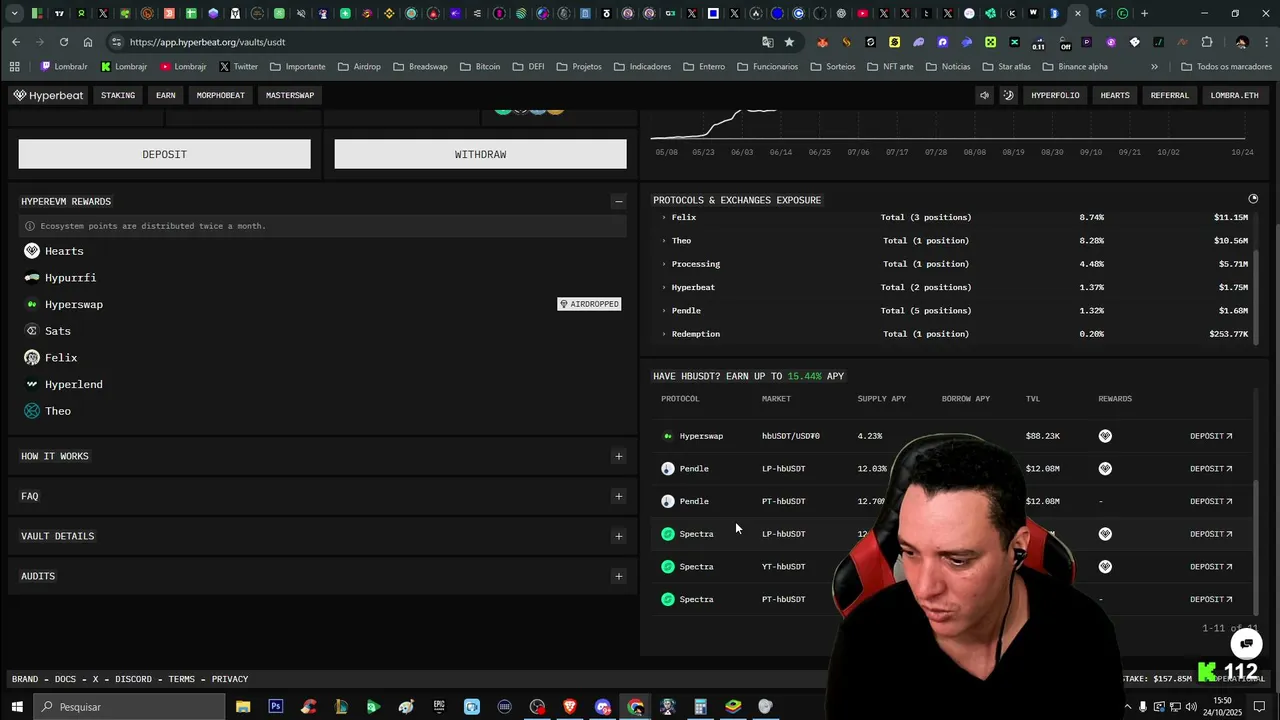The width and height of the screenshot is (1280, 720).
Task: Open Brave browser from the taskbar
Action: point(570,707)
